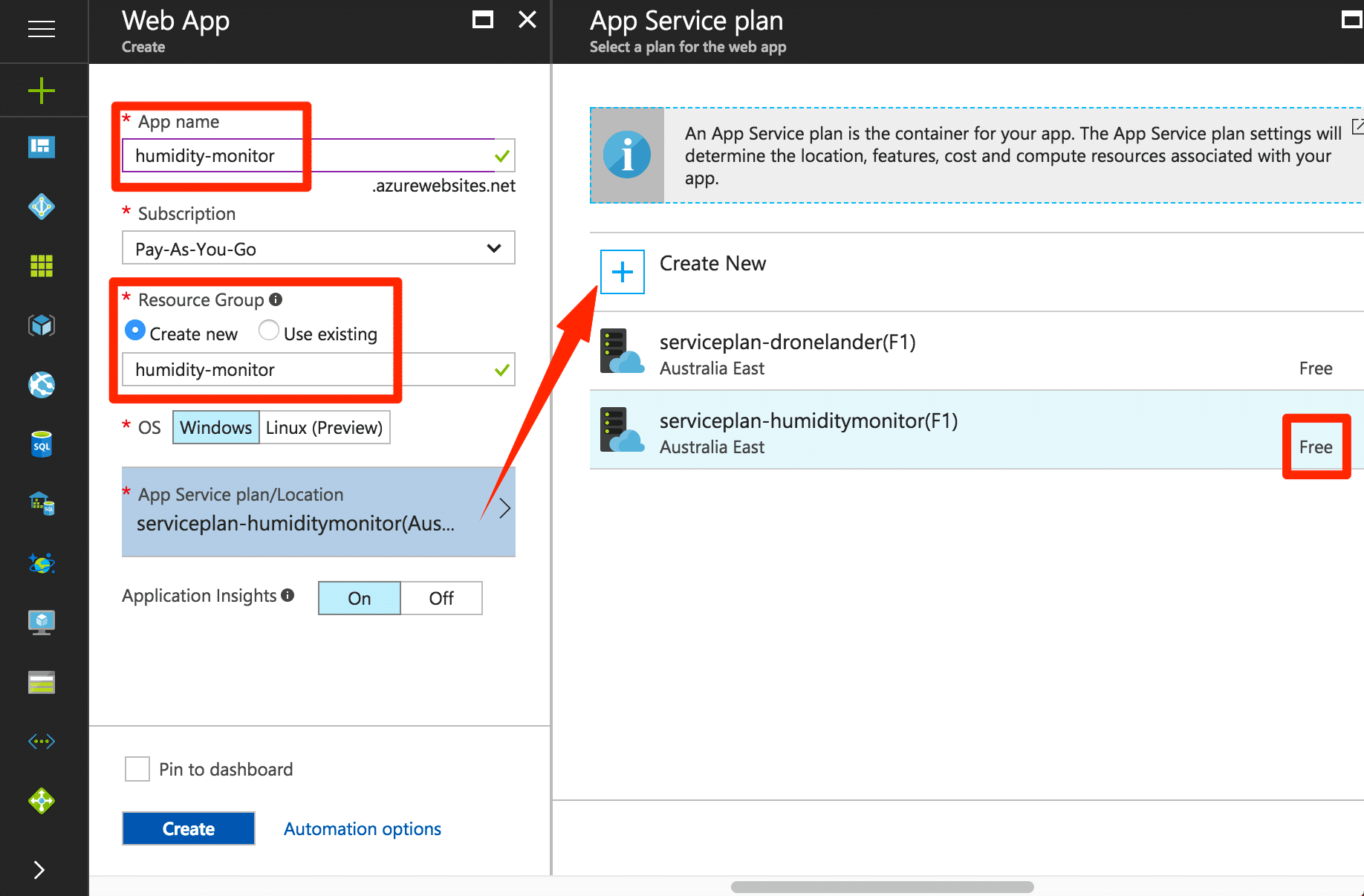The width and height of the screenshot is (1364, 896).
Task: Turn Application Insights Off
Action: [x=441, y=598]
